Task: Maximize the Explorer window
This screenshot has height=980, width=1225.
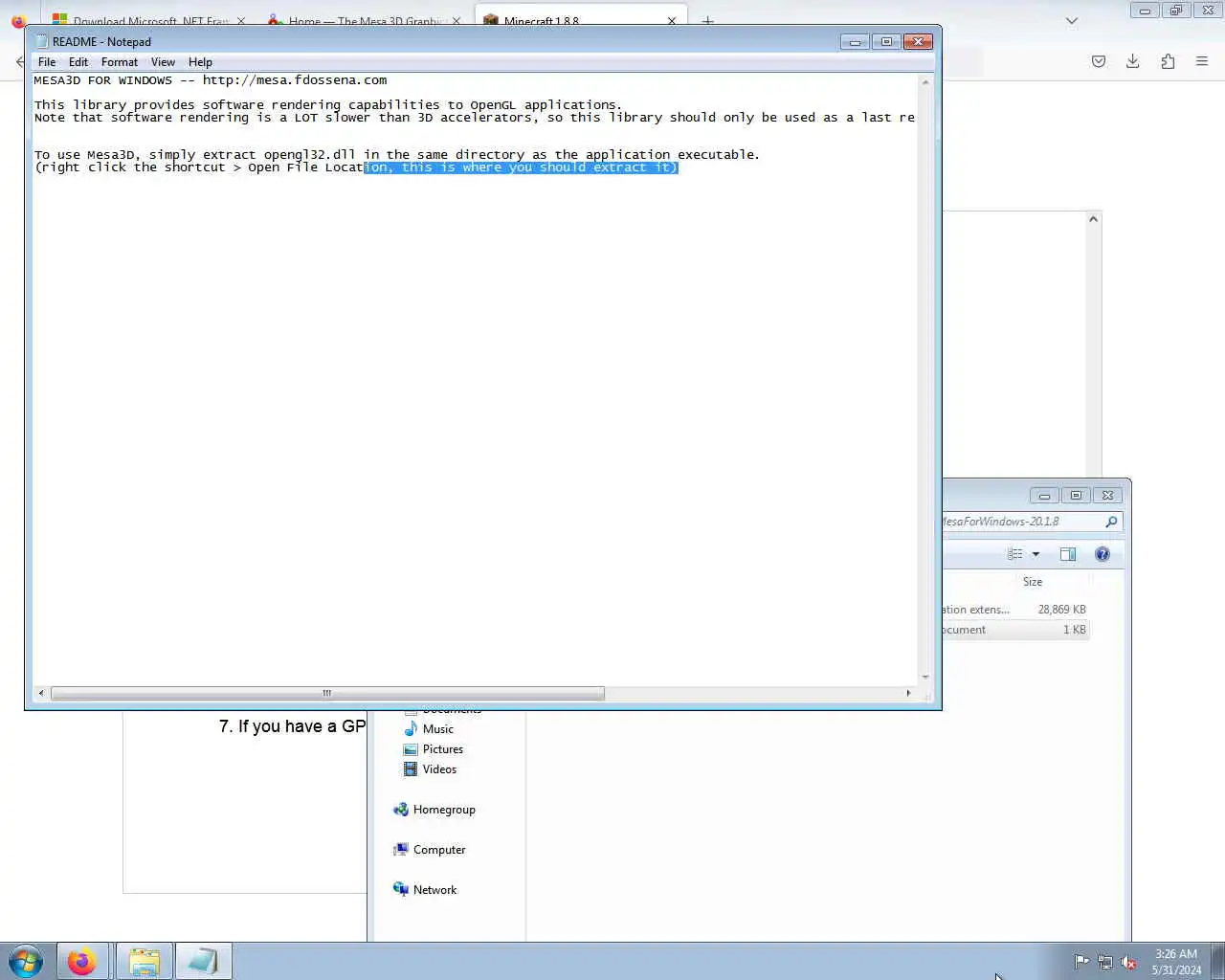Action: pos(1076,495)
